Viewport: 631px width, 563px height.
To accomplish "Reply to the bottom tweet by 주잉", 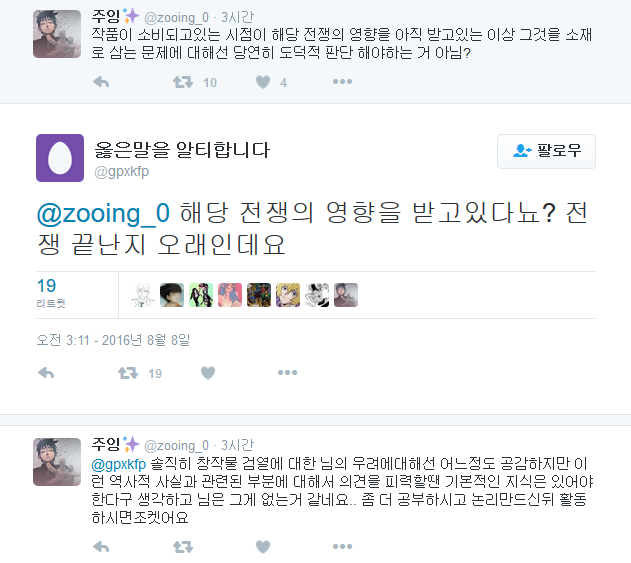I will [101, 547].
